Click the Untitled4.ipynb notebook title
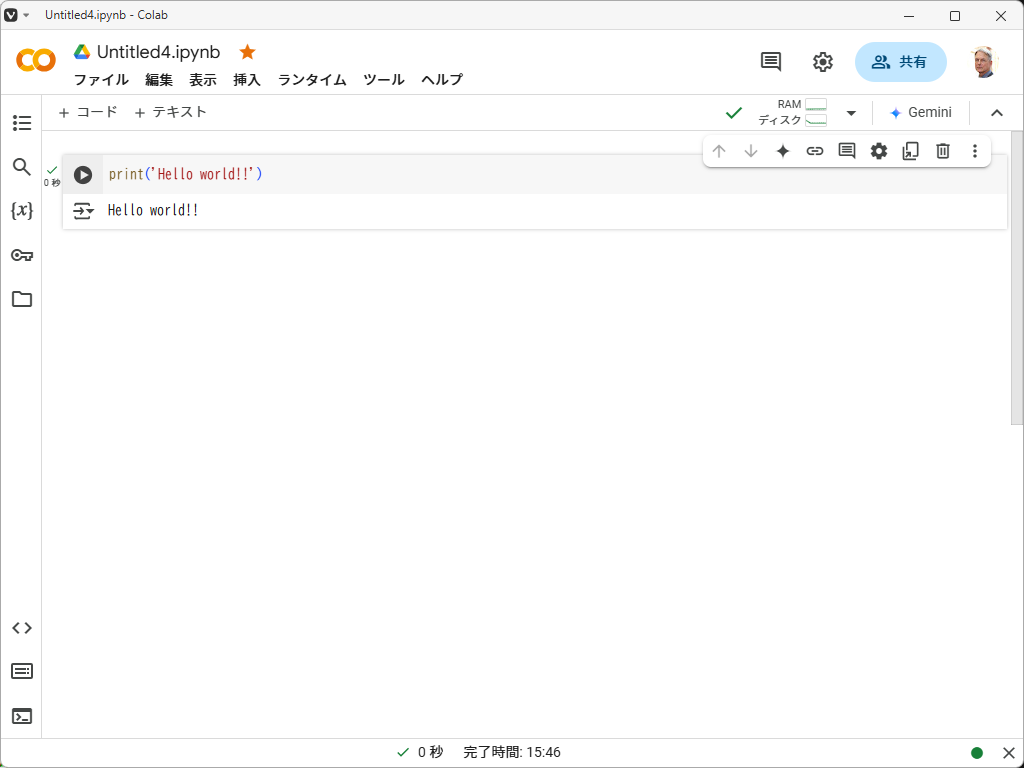The height and width of the screenshot is (768, 1024). (x=159, y=52)
